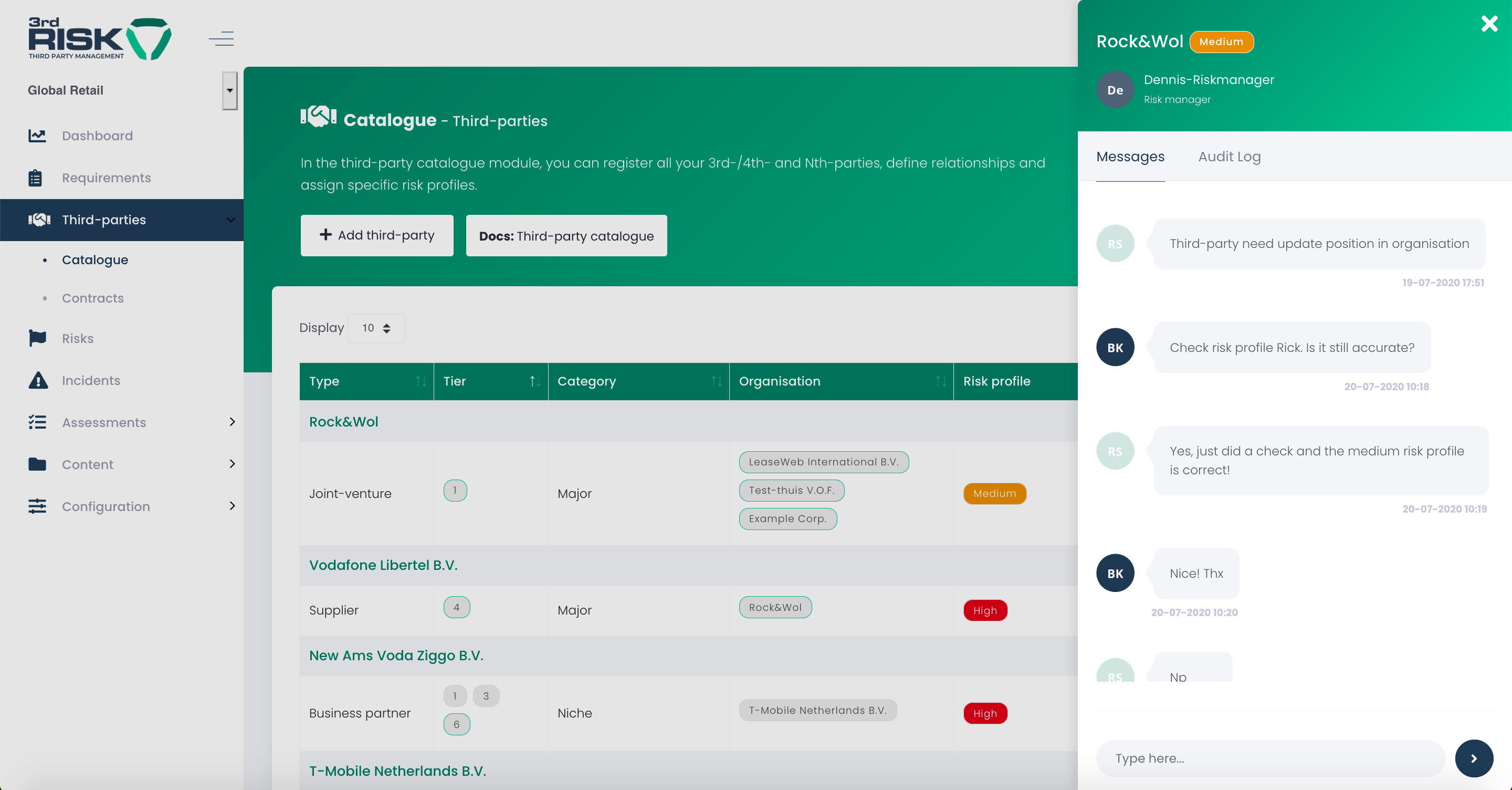Expand the Assessments submenu chevron
This screenshot has width=1512, height=790.
(x=232, y=422)
